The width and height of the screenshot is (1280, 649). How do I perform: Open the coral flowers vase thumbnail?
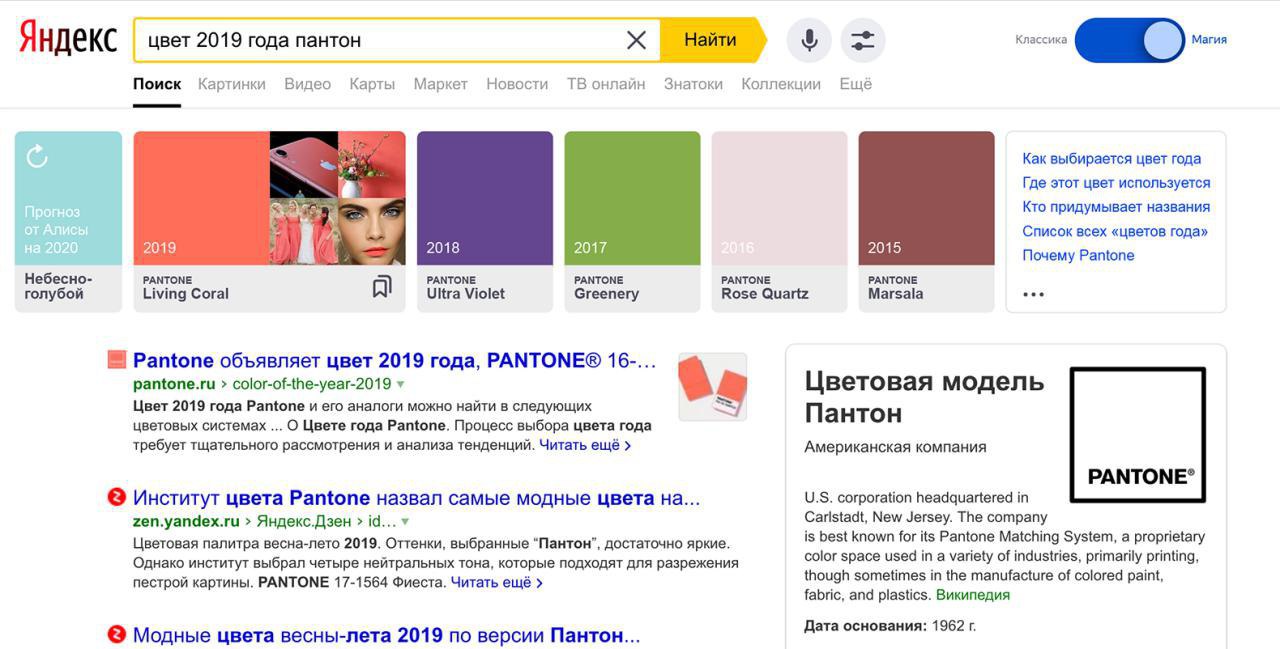[372, 165]
